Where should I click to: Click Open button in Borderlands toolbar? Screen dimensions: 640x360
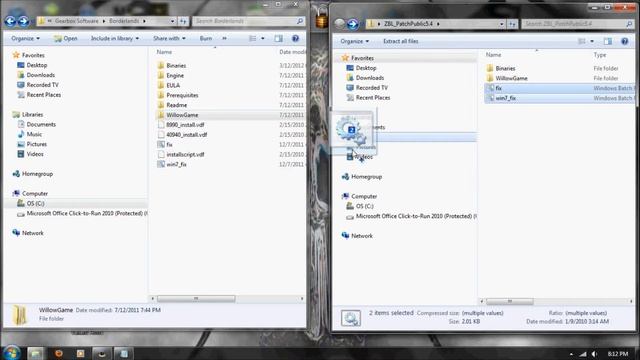pyautogui.click(x=66, y=38)
